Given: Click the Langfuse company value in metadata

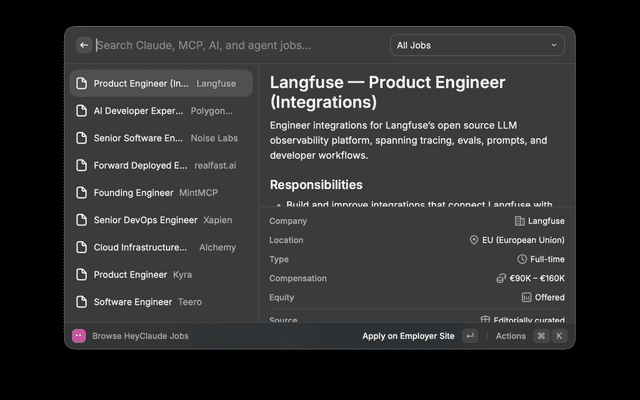Looking at the screenshot, I should pos(546,221).
